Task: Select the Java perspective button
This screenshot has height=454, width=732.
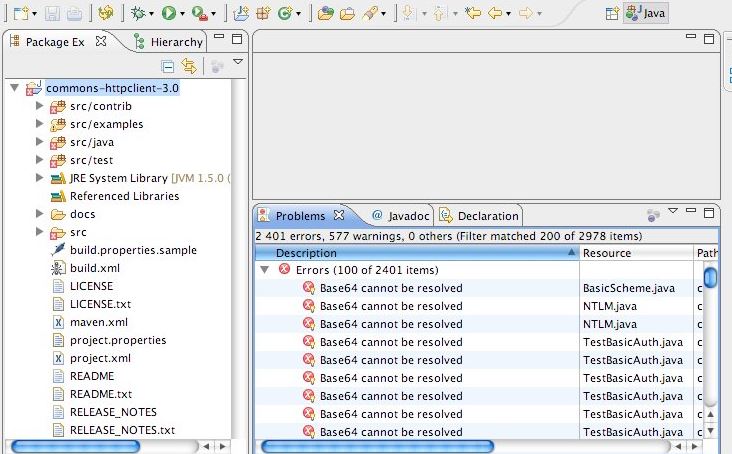Action: click(x=647, y=14)
